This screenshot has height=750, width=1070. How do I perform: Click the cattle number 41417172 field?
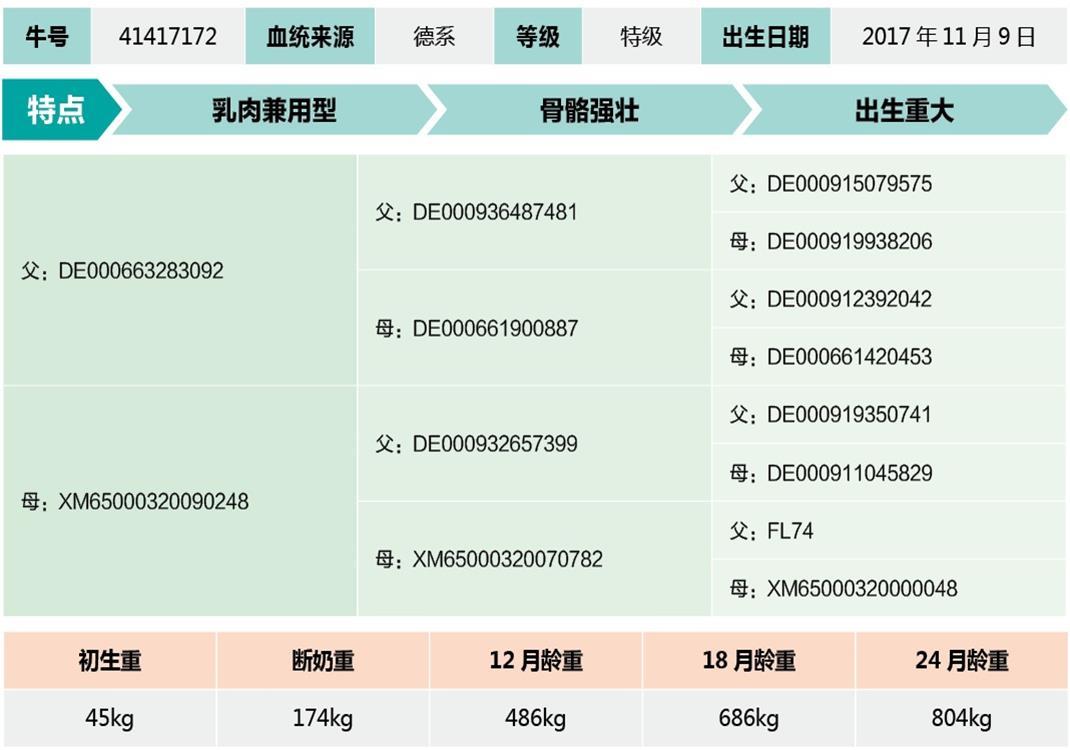pos(167,37)
